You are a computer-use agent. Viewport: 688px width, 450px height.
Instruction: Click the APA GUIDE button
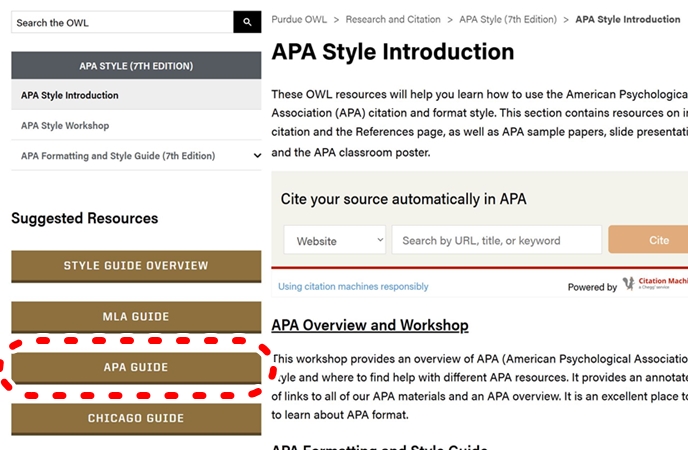pos(136,368)
